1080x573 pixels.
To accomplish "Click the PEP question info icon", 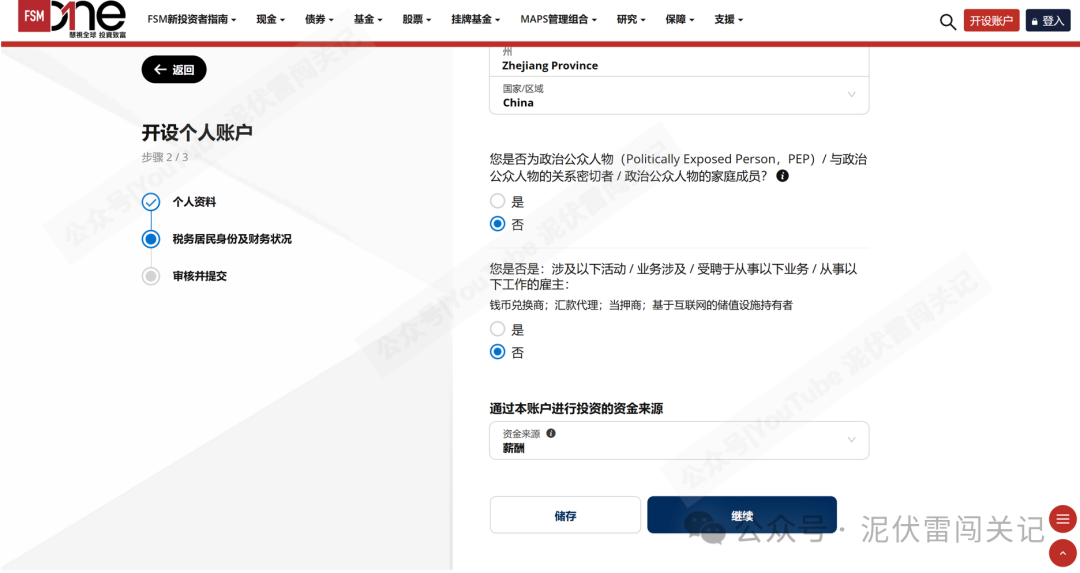I will (x=782, y=176).
